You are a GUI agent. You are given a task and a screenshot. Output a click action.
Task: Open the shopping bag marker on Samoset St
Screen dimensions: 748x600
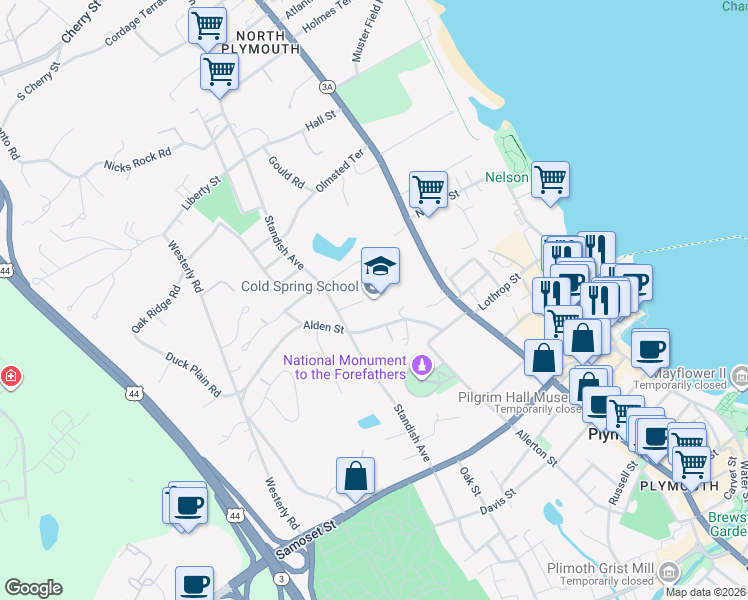pos(355,477)
